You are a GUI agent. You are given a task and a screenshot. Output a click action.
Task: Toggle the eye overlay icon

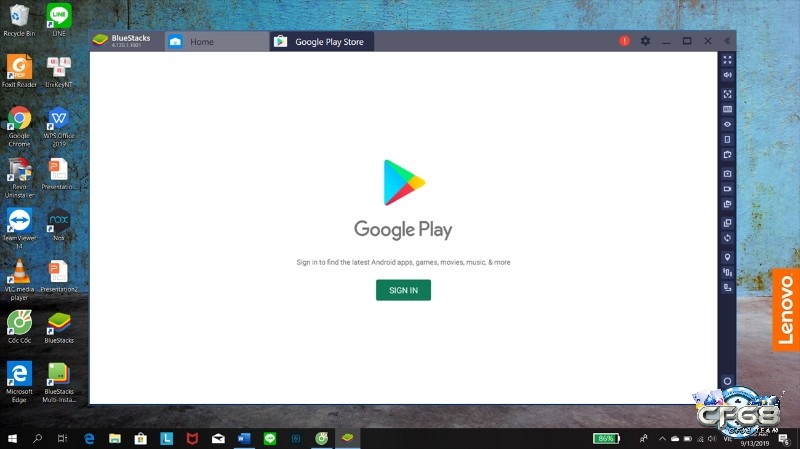click(727, 124)
